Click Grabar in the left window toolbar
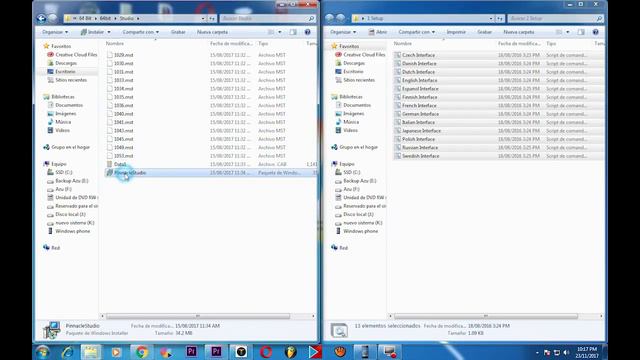This screenshot has width=640, height=360. click(x=178, y=32)
